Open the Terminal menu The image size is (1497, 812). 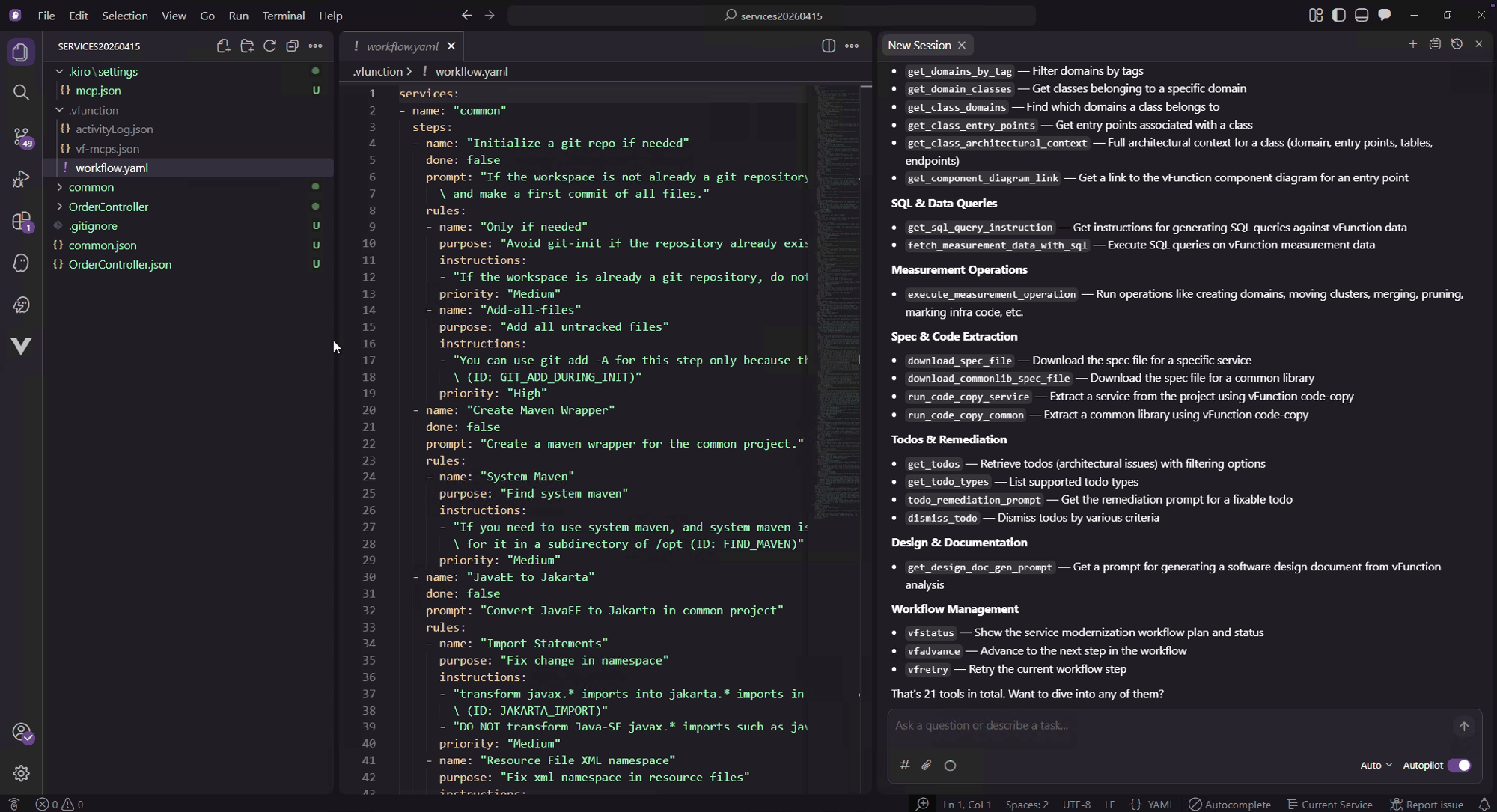click(283, 15)
